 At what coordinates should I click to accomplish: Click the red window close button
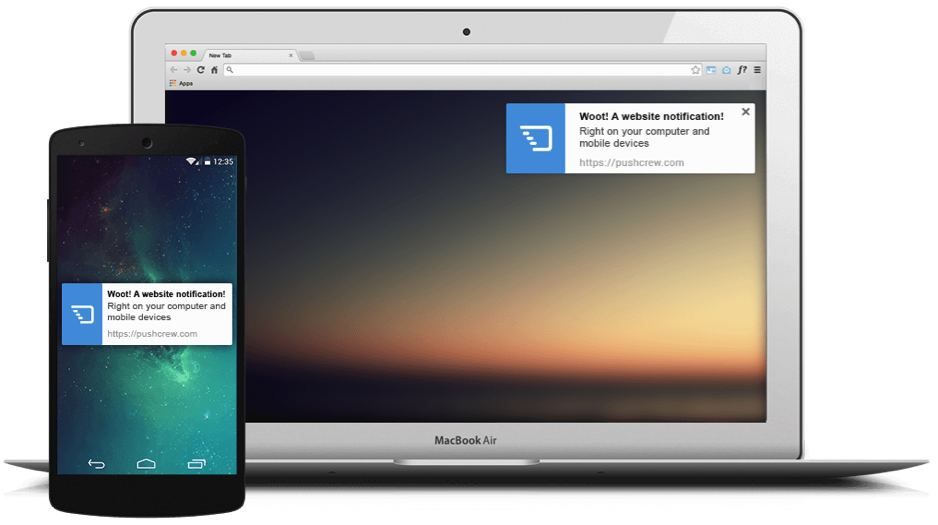pos(175,53)
